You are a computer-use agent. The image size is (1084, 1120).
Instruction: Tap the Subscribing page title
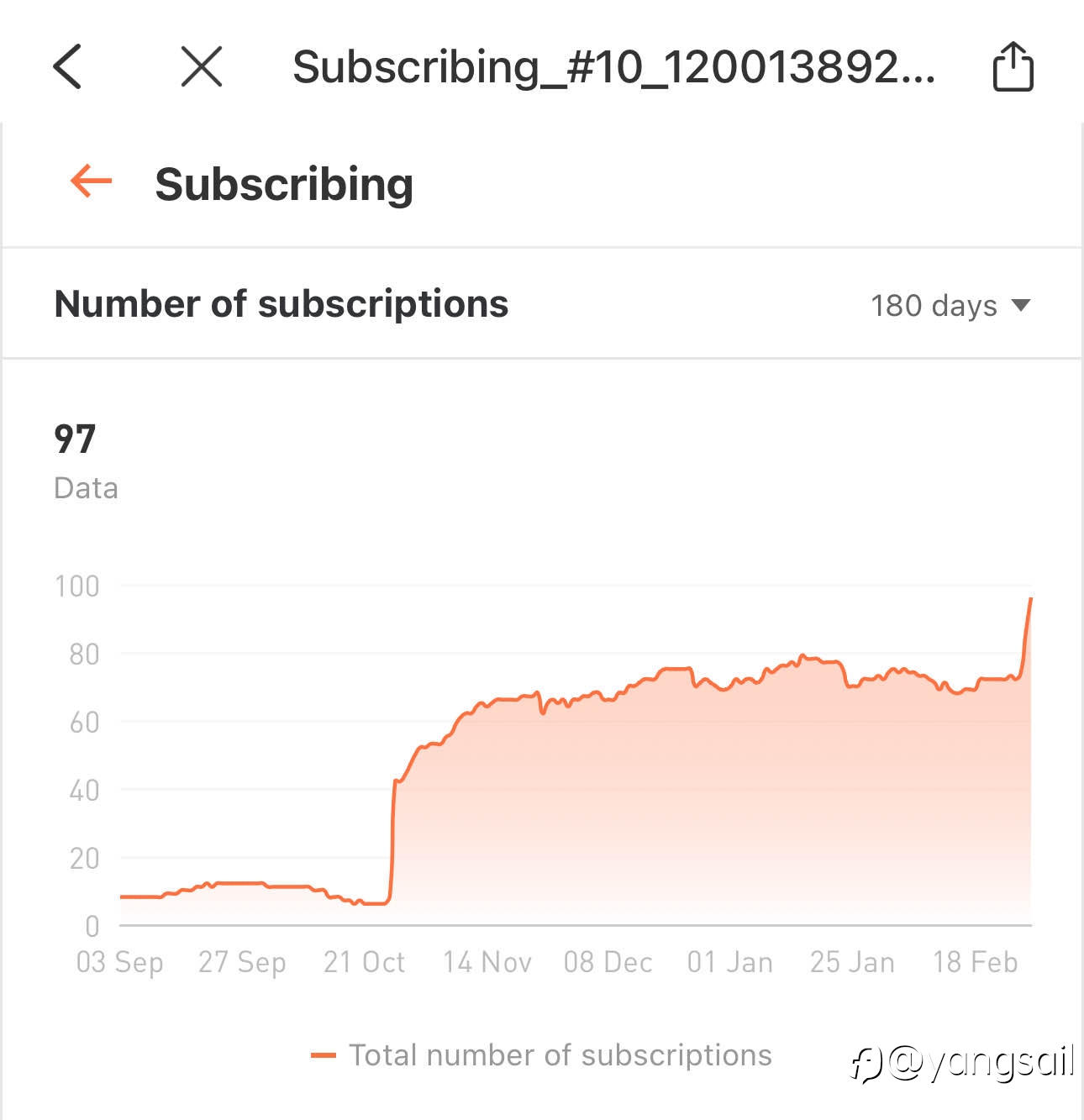[284, 184]
